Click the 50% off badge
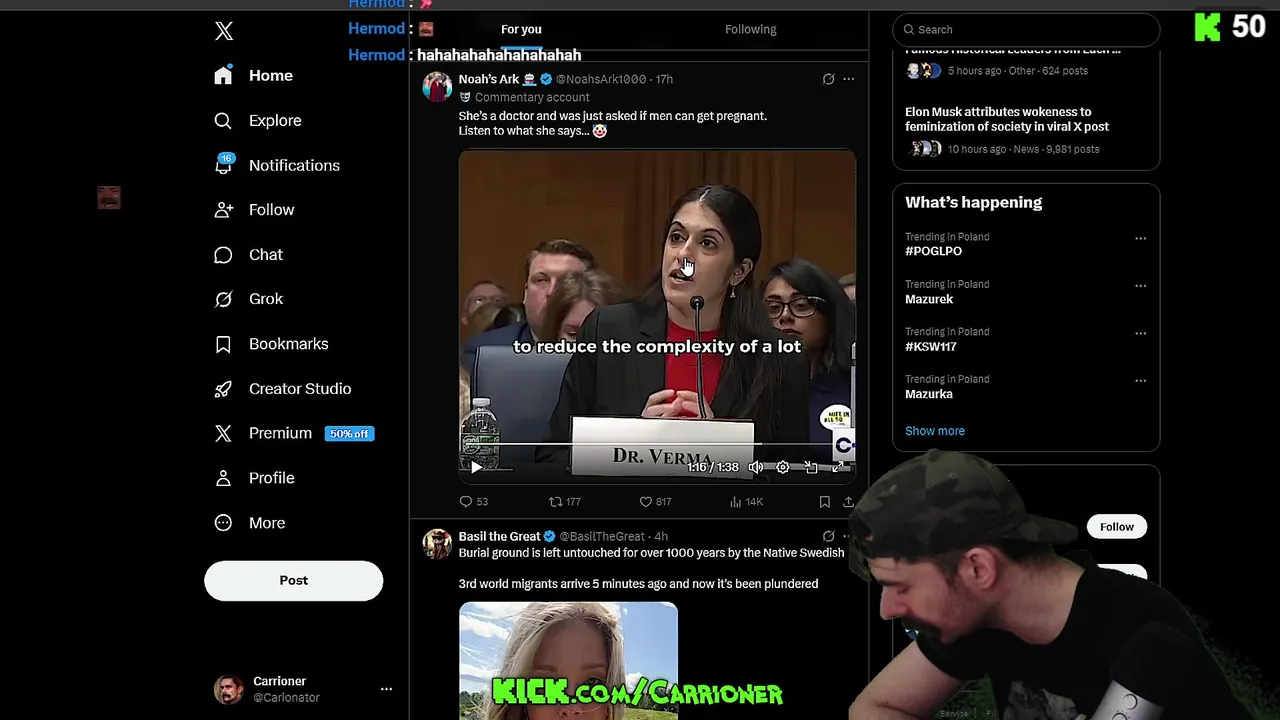Image resolution: width=1280 pixels, height=720 pixels. (x=349, y=434)
